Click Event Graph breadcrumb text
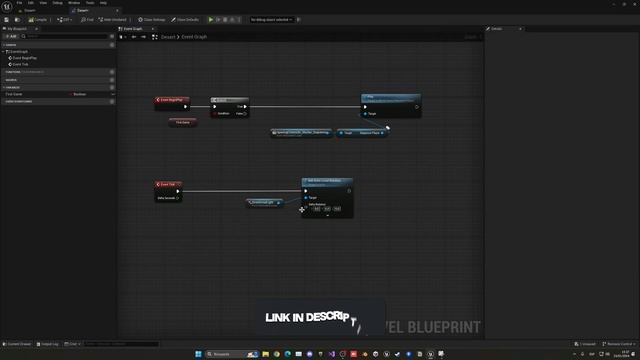Screen dimensions: 640x360 tap(194, 37)
